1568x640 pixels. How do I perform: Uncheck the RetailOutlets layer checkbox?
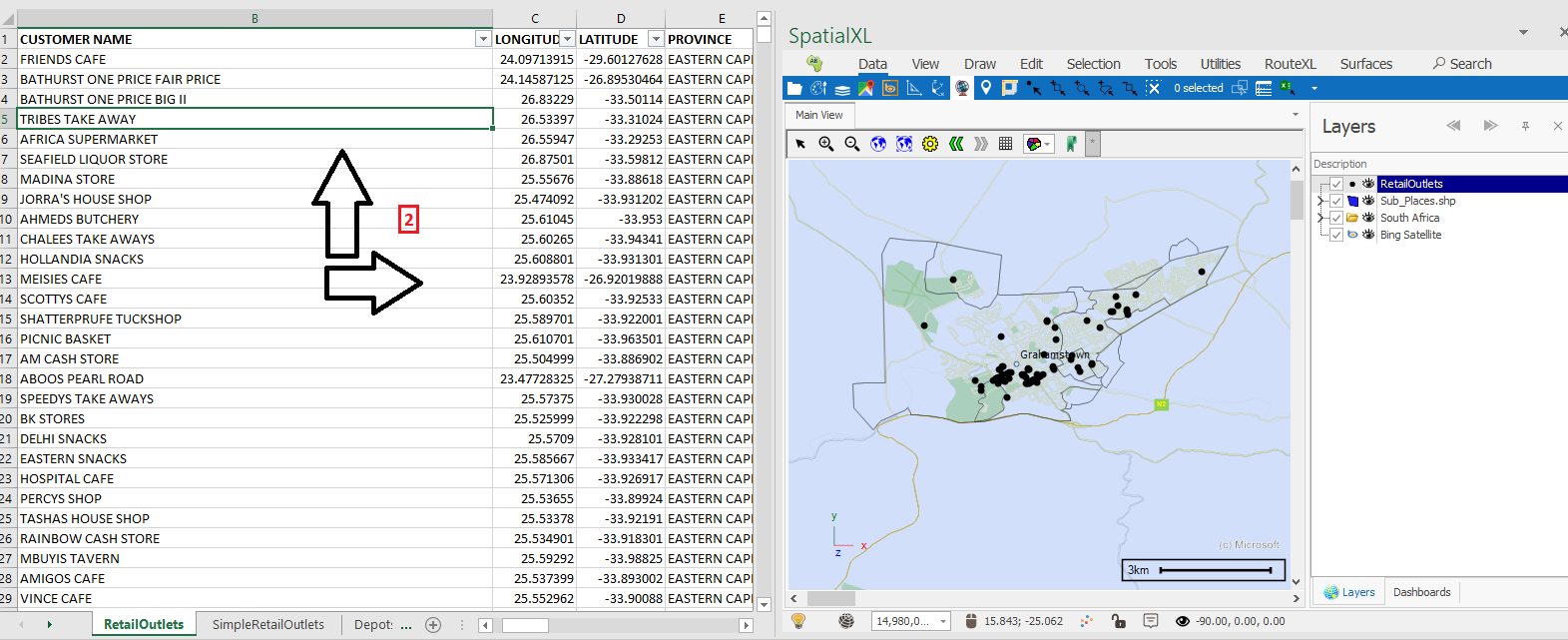[x=1336, y=184]
